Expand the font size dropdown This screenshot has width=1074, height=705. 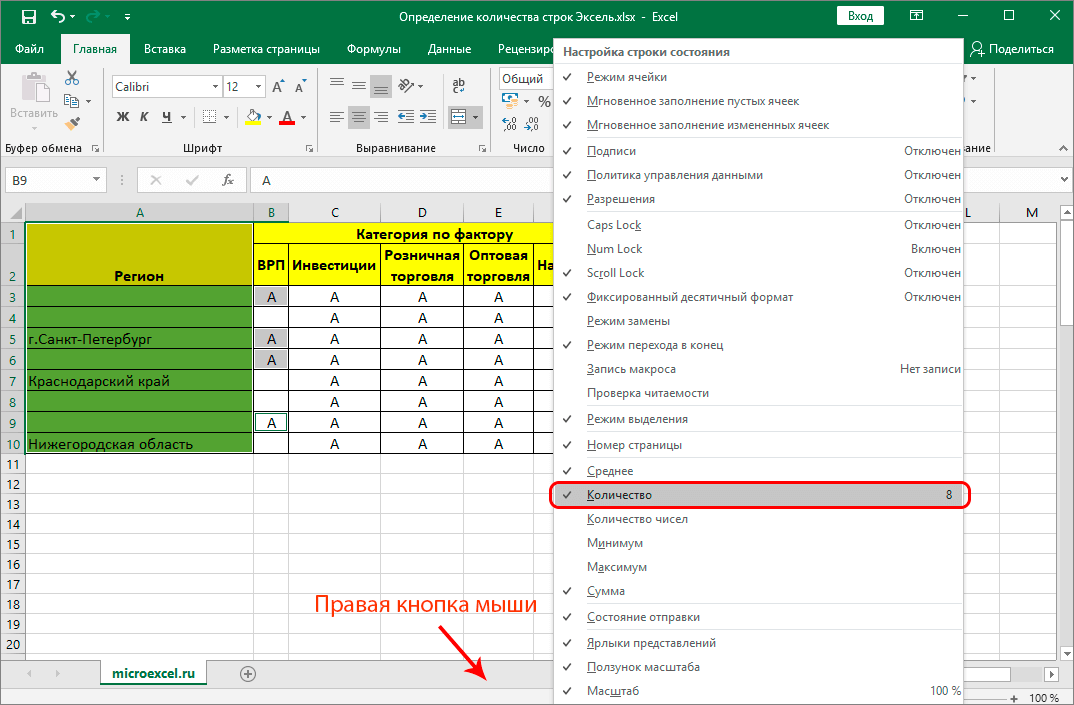(260, 87)
